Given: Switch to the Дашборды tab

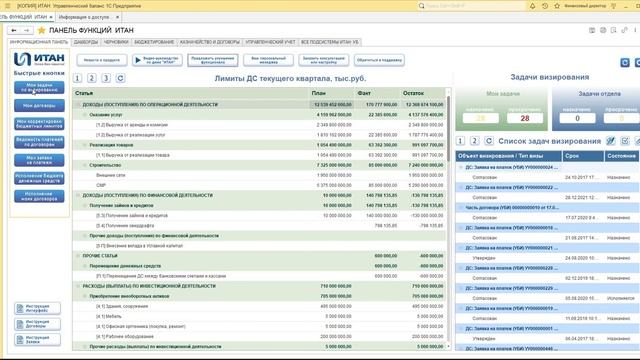Looking at the screenshot, I should pyautogui.click(x=86, y=42).
